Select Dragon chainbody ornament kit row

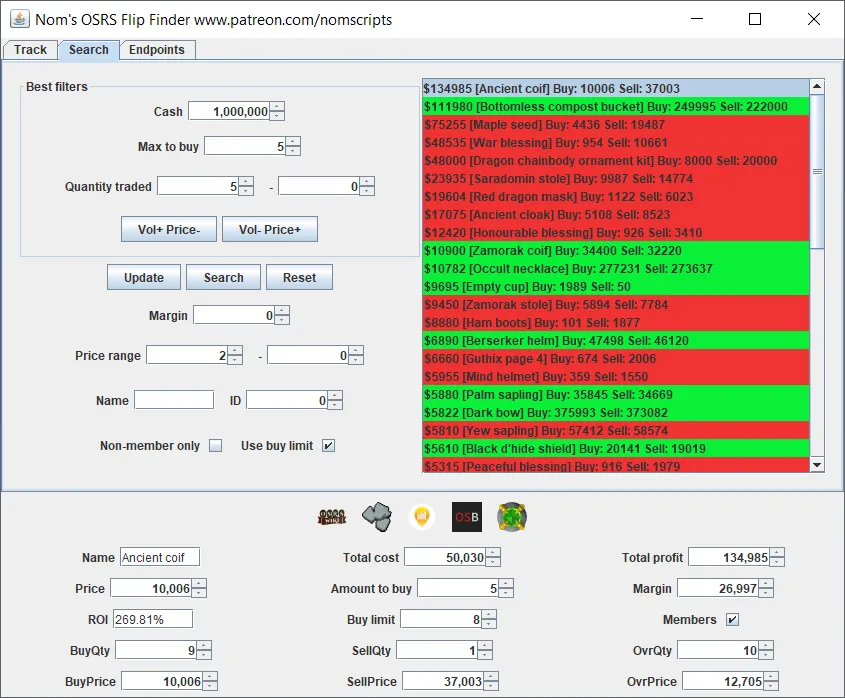coord(616,161)
